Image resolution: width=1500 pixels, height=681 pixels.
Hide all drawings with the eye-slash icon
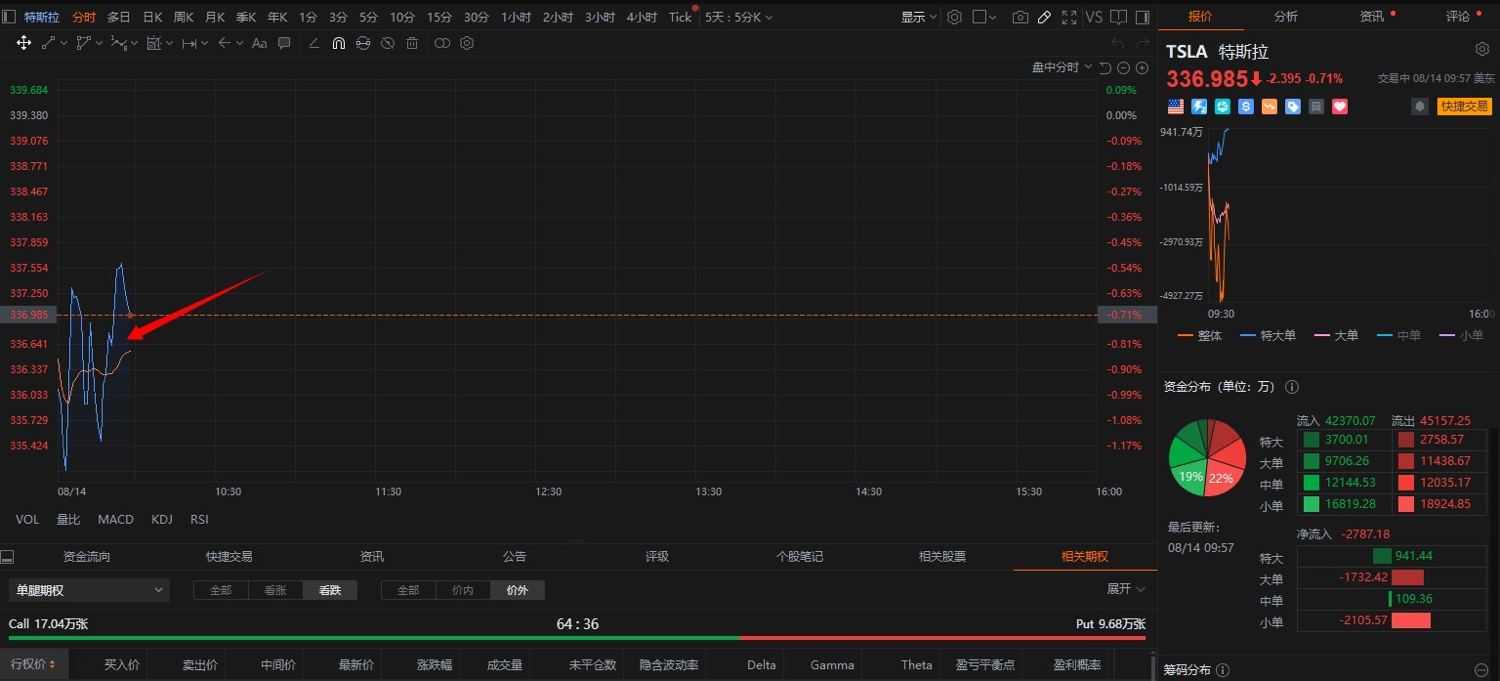coord(387,43)
